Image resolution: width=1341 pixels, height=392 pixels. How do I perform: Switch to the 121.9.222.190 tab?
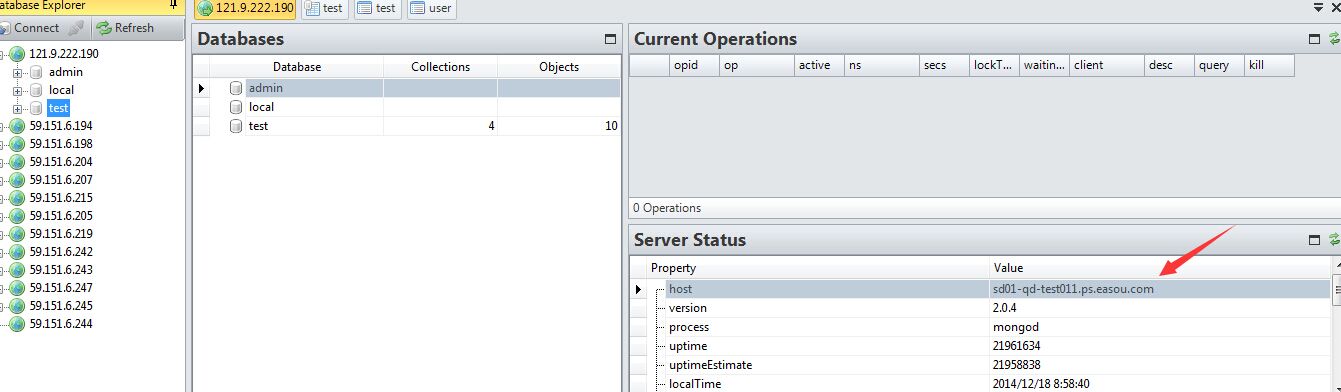(x=245, y=9)
